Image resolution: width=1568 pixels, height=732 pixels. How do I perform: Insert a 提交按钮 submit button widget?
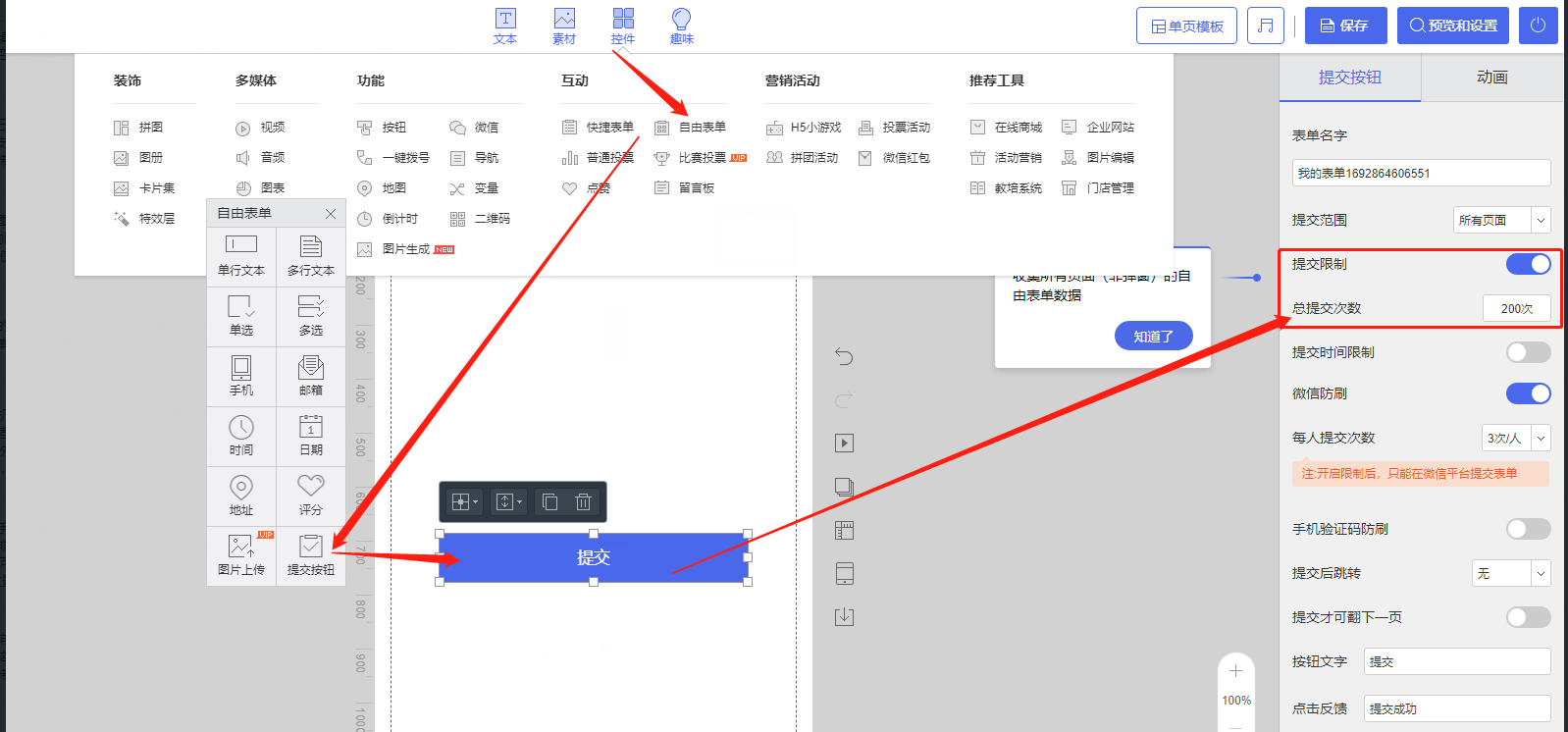click(x=311, y=555)
